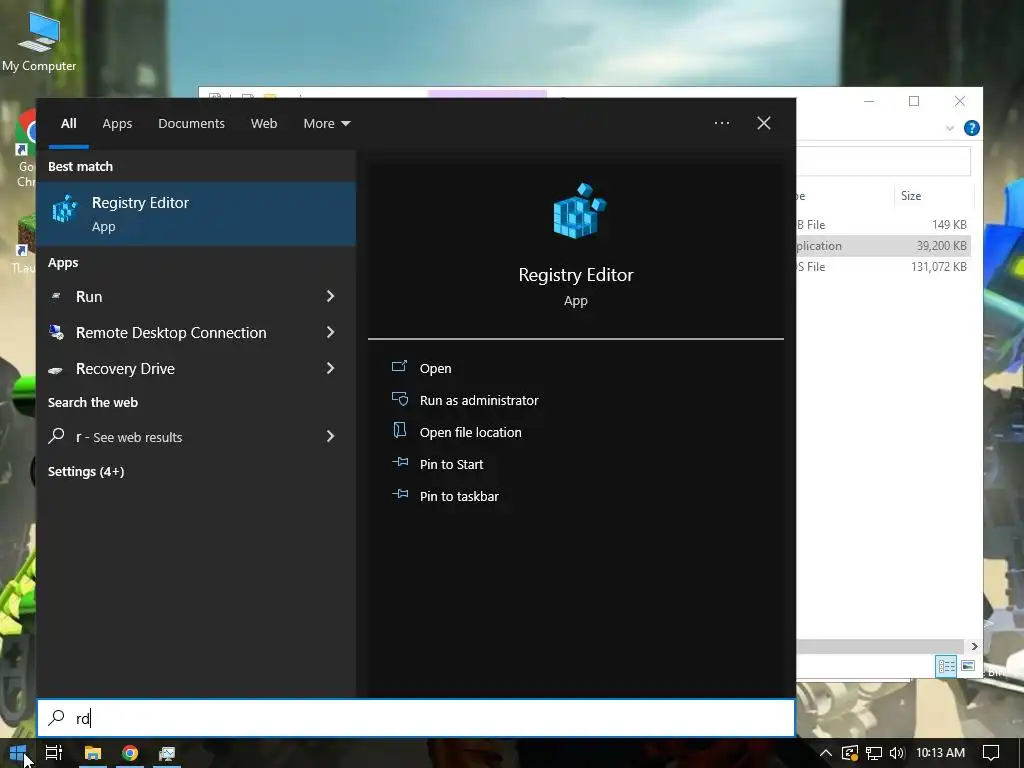Open File Explorer from the taskbar
1024x768 pixels.
pos(93,753)
